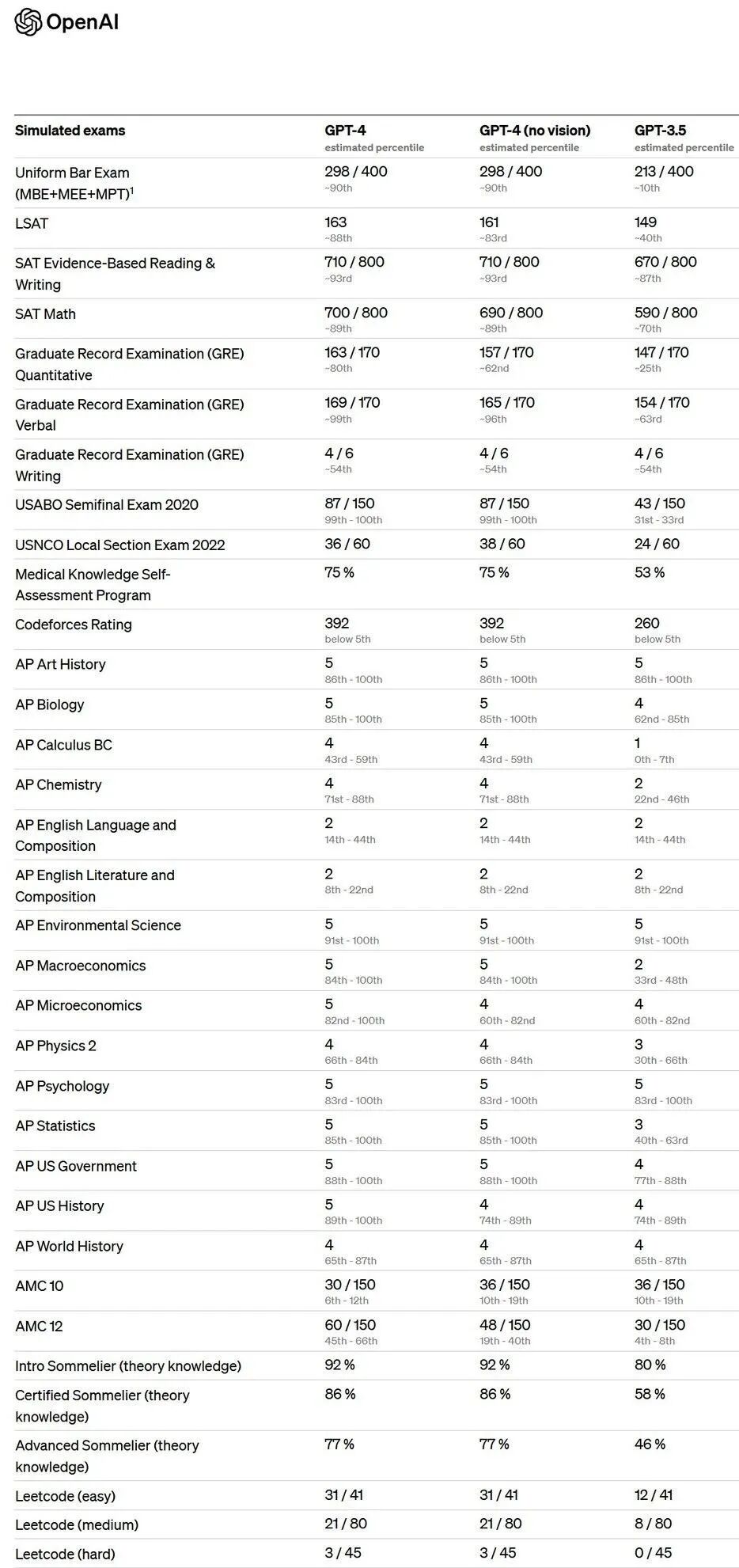Screen dimensions: 739x1568
Task: Click the Leetcode (hard) row label
Action: point(65,1554)
